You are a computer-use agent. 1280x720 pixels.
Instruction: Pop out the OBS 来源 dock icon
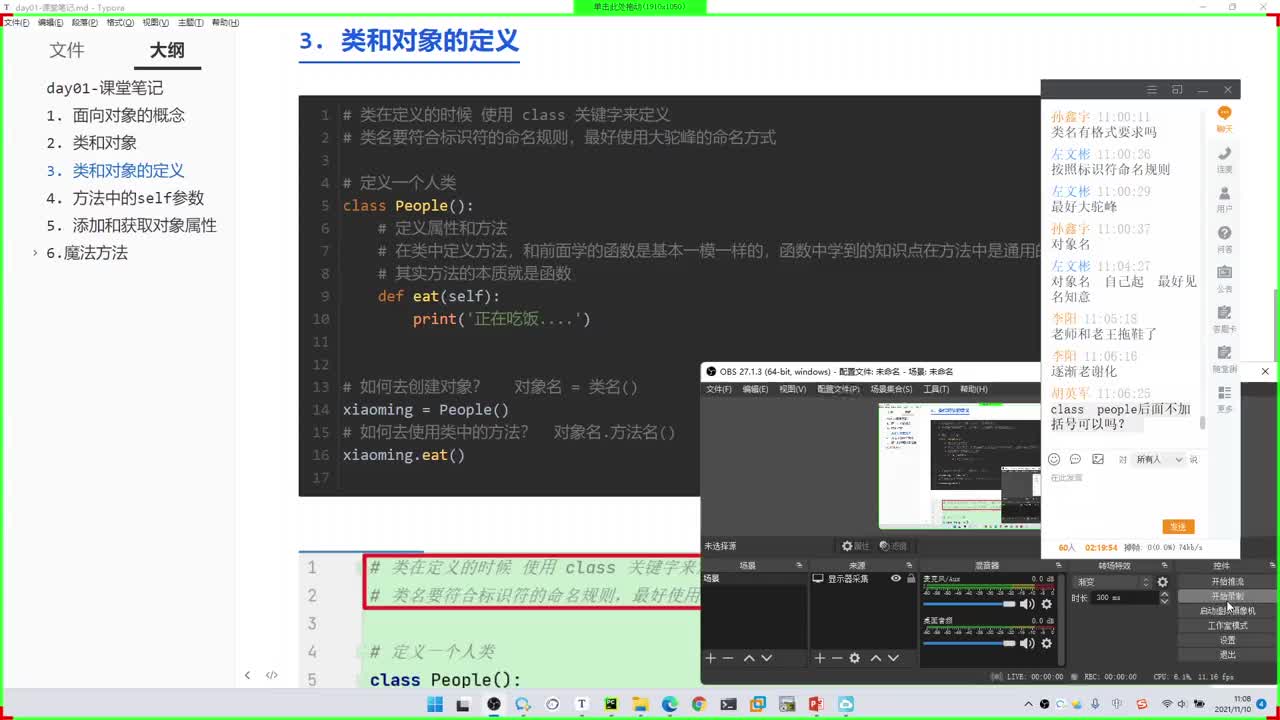tap(909, 565)
